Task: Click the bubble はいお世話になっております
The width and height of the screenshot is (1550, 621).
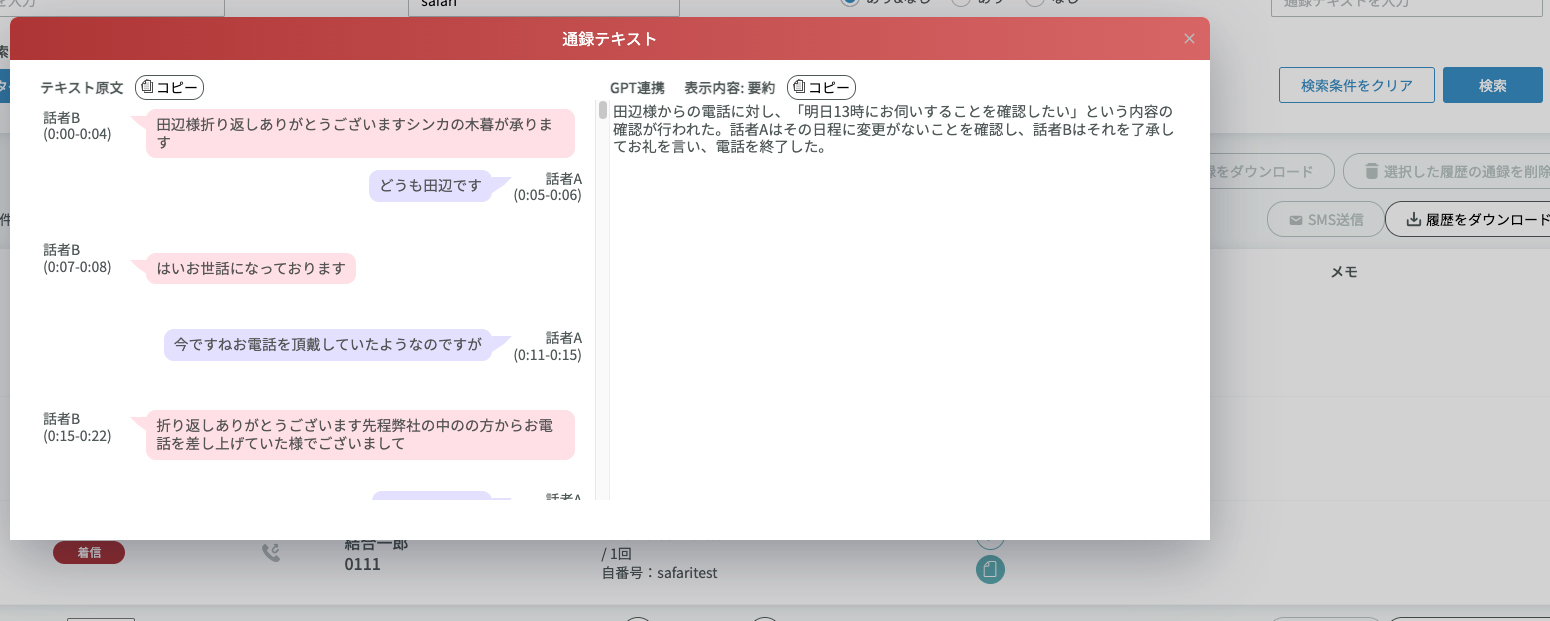Action: [250, 268]
